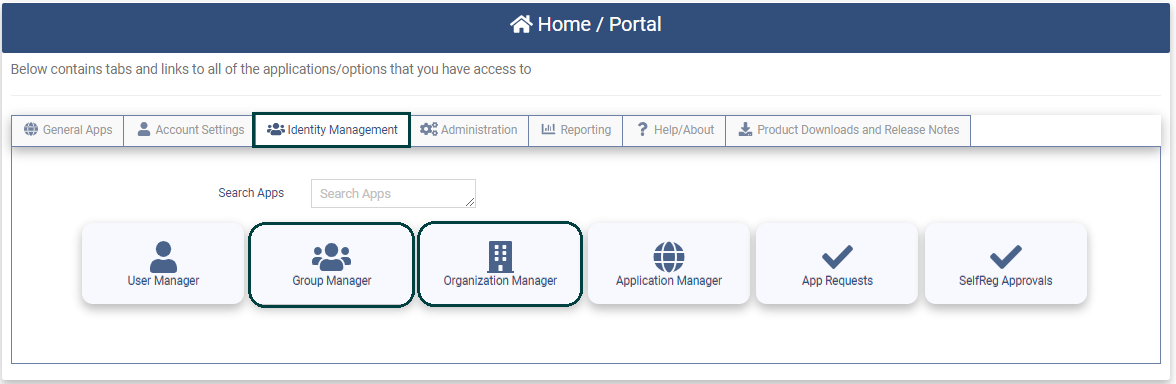Click the Organization Manager label
The image size is (1176, 384).
click(x=500, y=281)
